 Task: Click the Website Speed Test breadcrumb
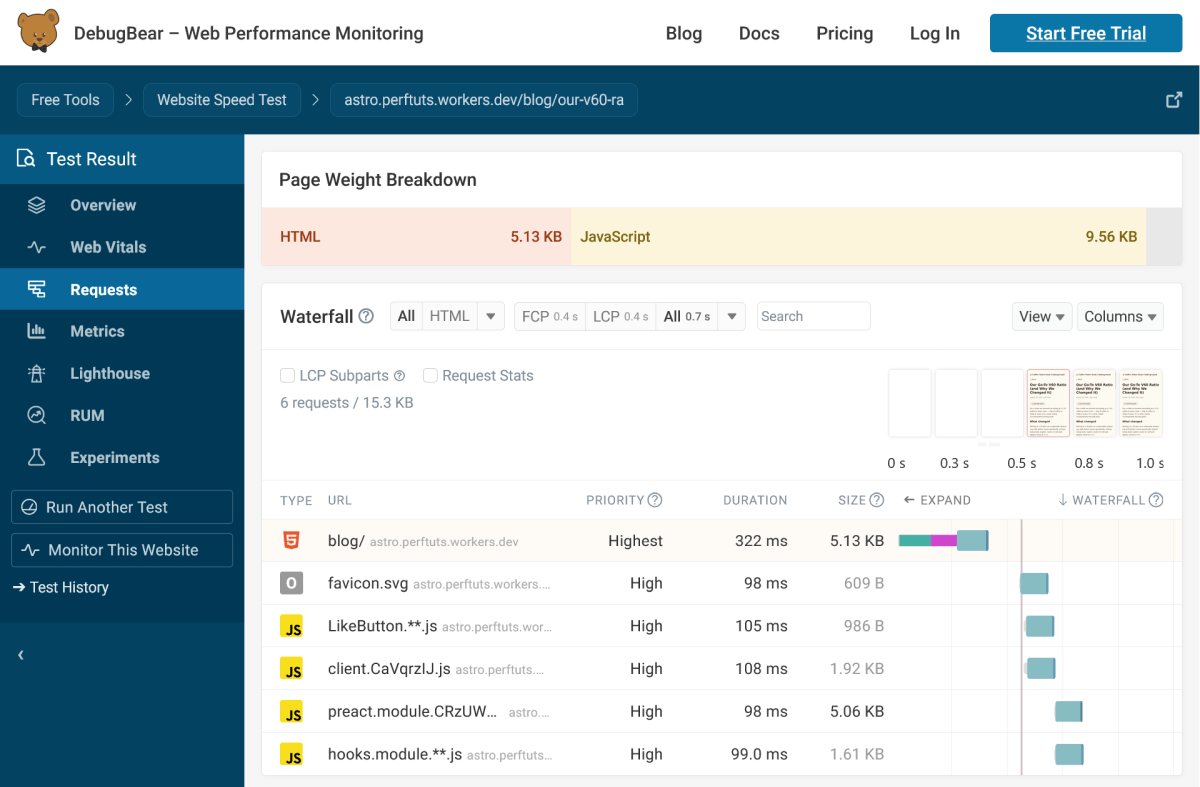(x=222, y=100)
